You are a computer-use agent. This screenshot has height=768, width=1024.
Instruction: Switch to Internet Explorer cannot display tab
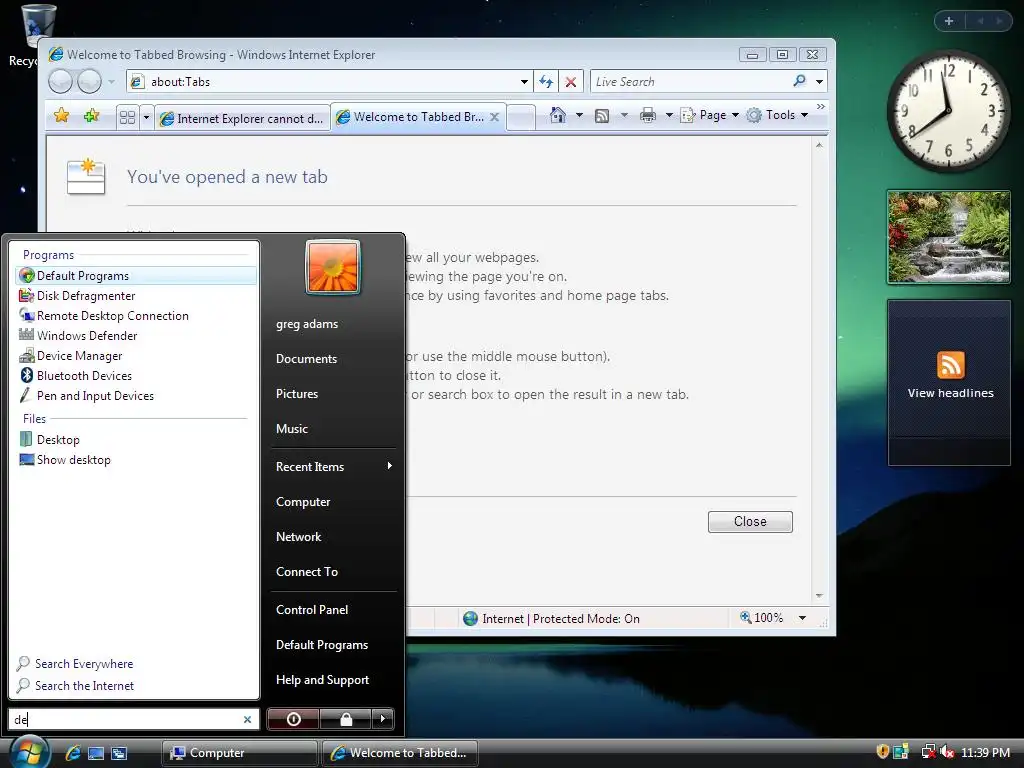242,118
